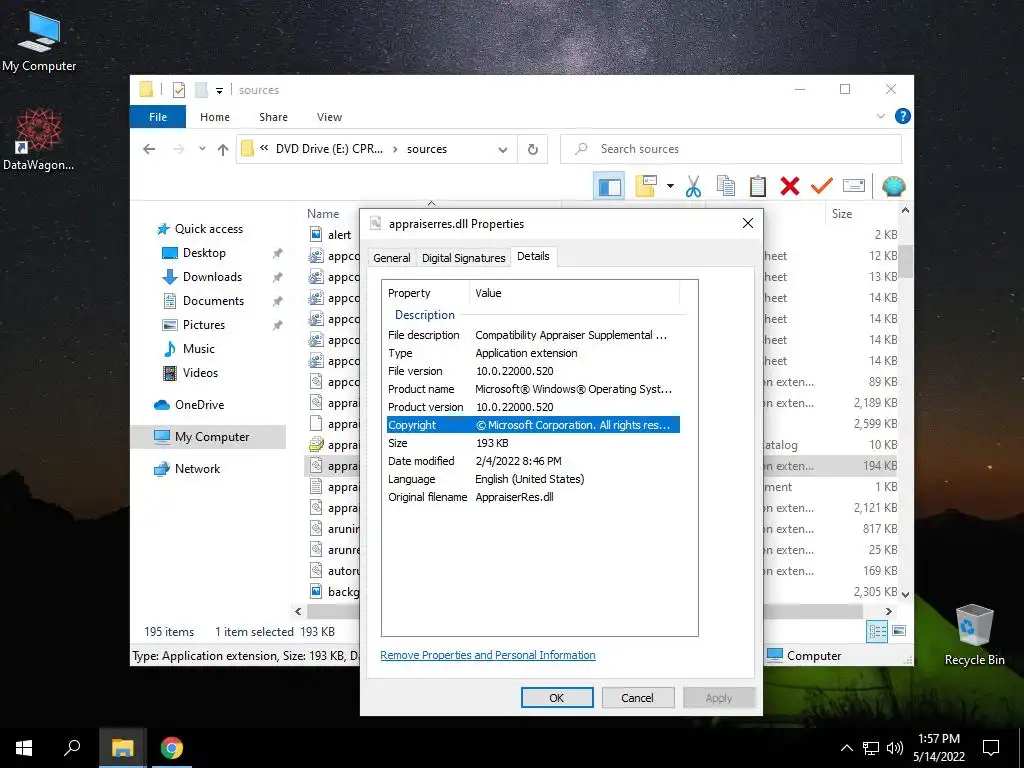This screenshot has height=768, width=1024.
Task: Click the volume speaker tray icon
Action: pyautogui.click(x=895, y=748)
